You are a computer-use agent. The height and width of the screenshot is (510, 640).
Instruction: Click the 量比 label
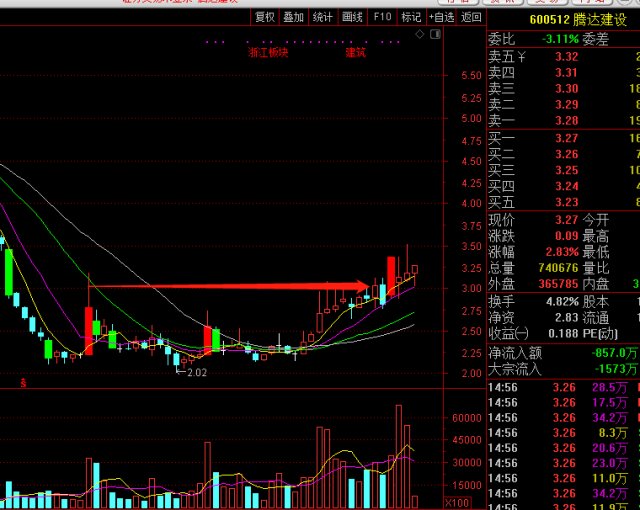596,268
